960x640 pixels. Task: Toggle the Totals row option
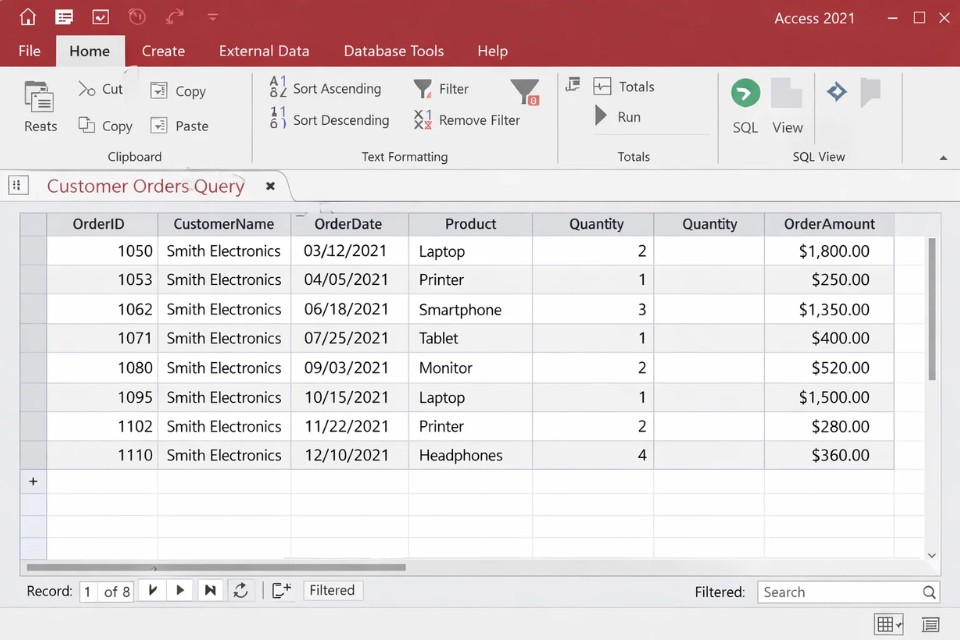click(x=624, y=87)
